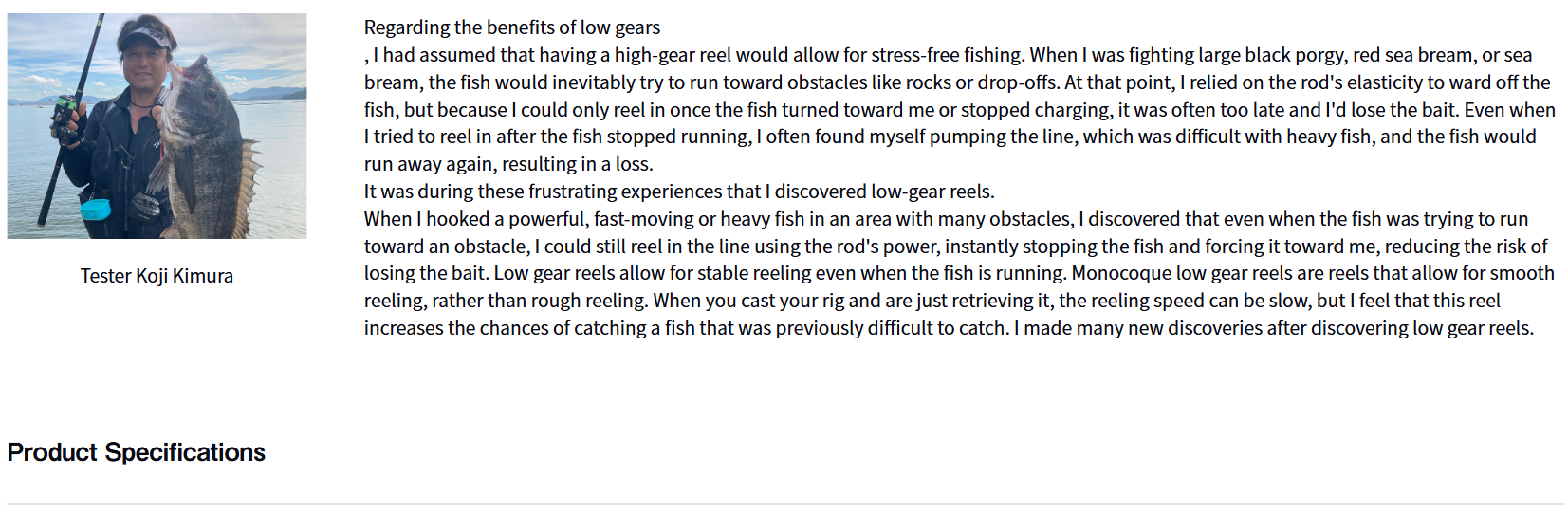Click the blue container in the photo

coord(96,208)
